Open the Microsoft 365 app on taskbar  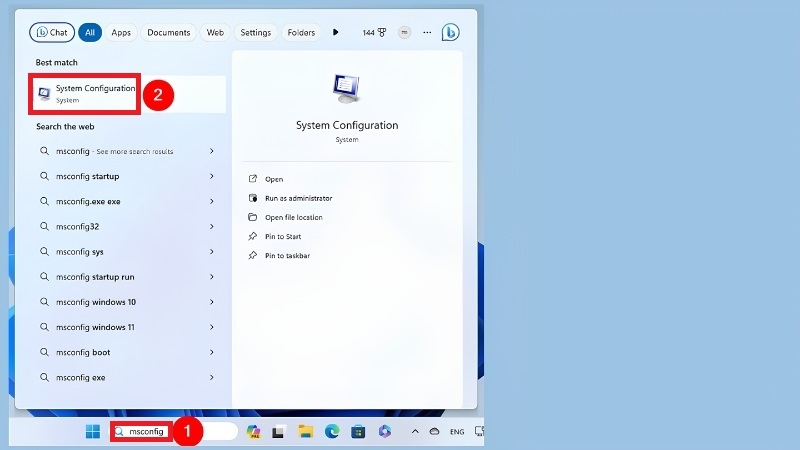tap(385, 432)
